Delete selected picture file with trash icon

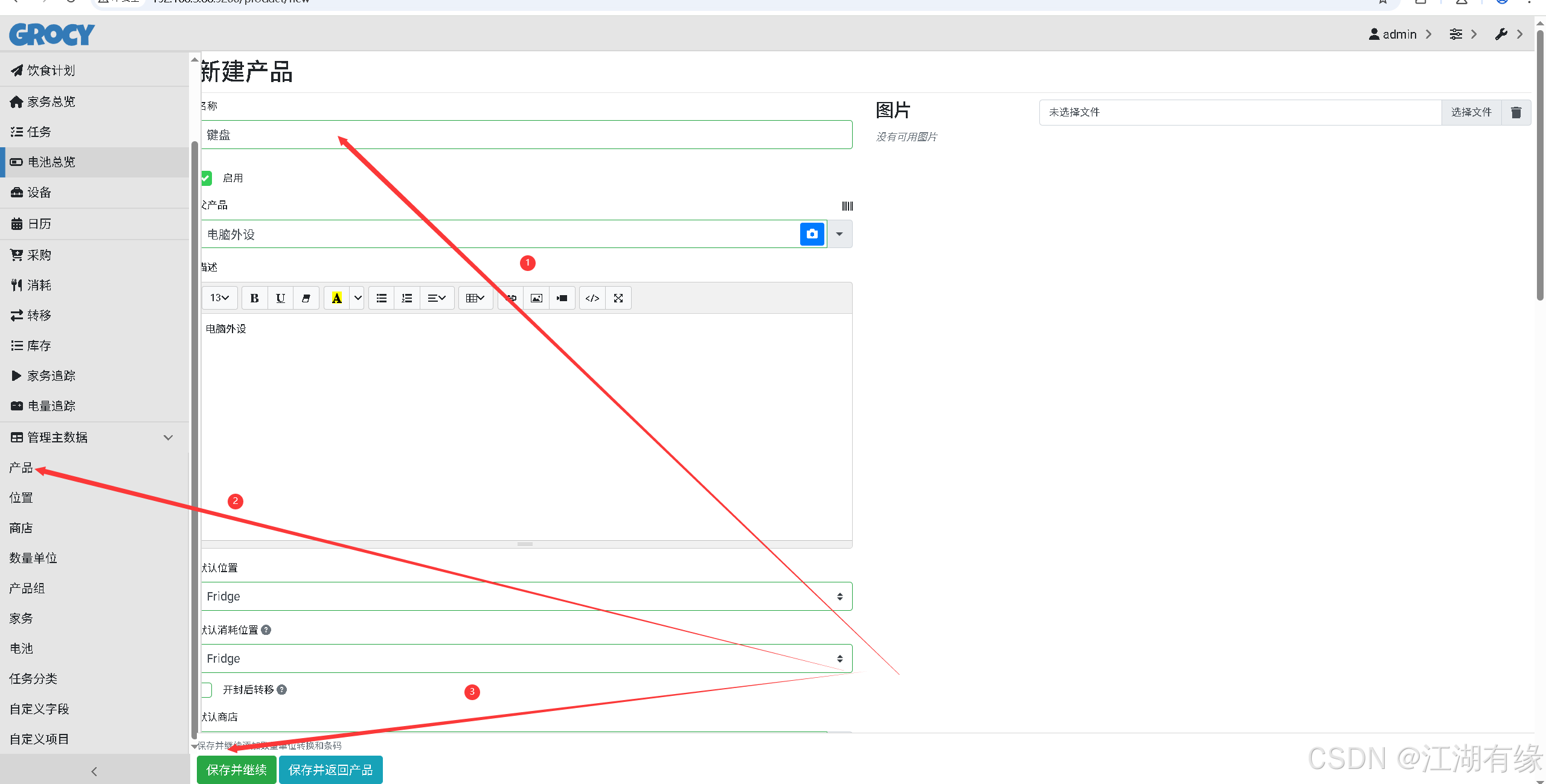1516,112
